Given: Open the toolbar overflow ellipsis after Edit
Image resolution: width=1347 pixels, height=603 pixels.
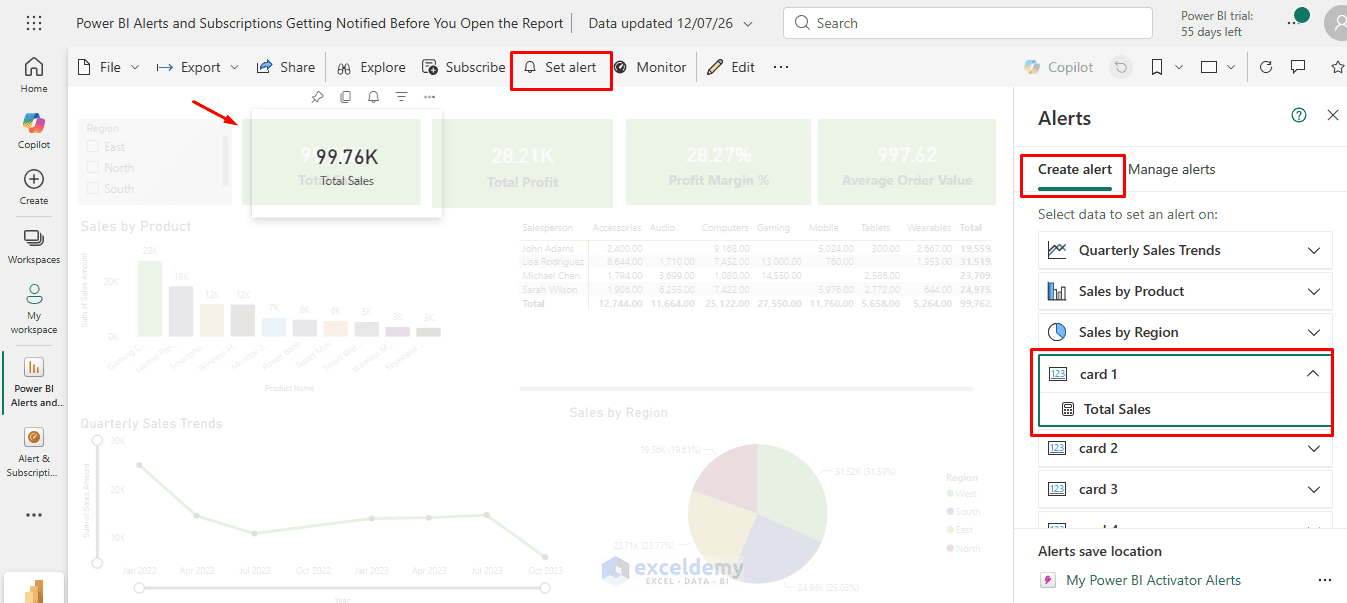Looking at the screenshot, I should tap(781, 67).
